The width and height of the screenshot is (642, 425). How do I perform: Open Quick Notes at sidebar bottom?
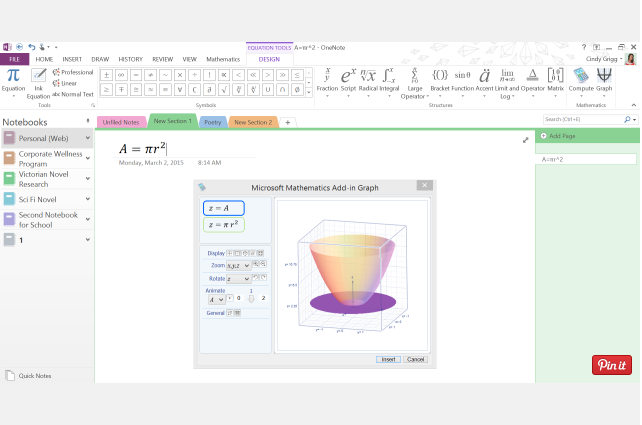click(x=29, y=375)
